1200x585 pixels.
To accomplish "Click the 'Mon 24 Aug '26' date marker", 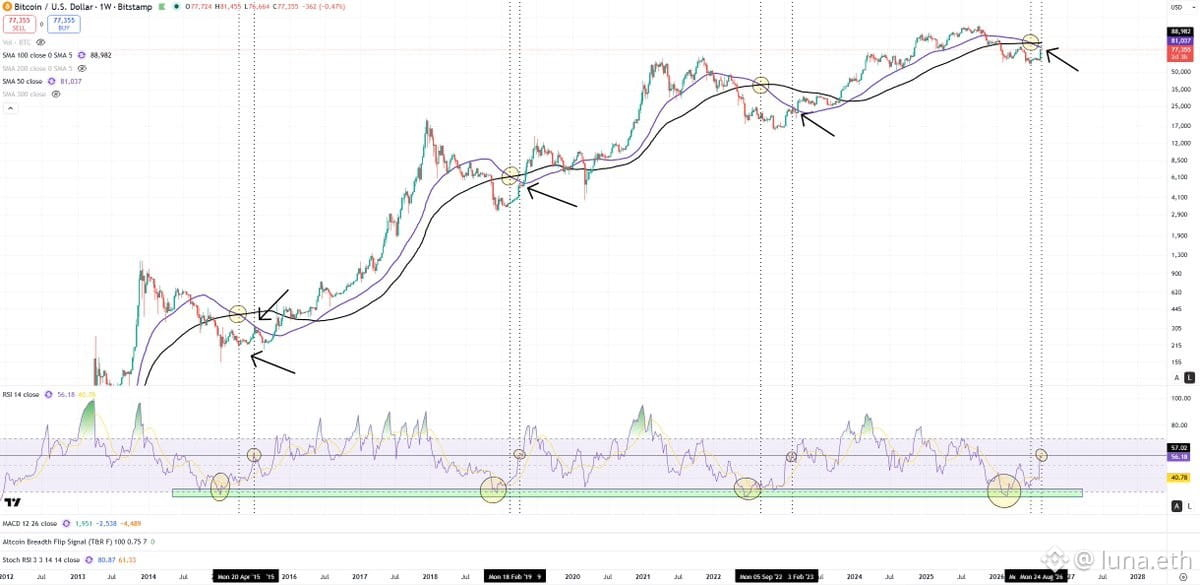I will click(x=1043, y=577).
